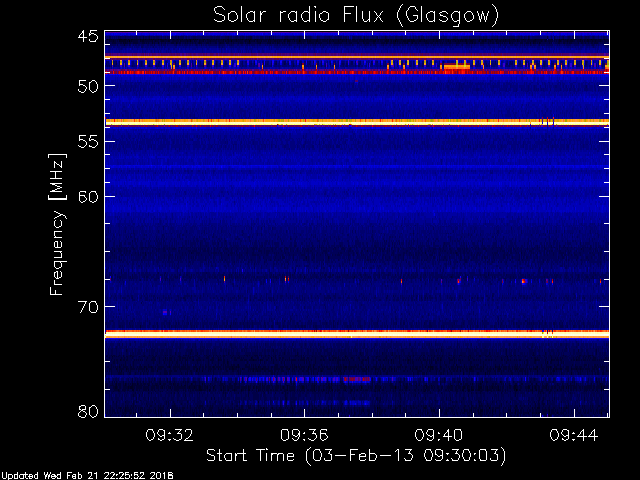Click the 09:40 time axis label
The image size is (640, 480).
[x=439, y=435]
